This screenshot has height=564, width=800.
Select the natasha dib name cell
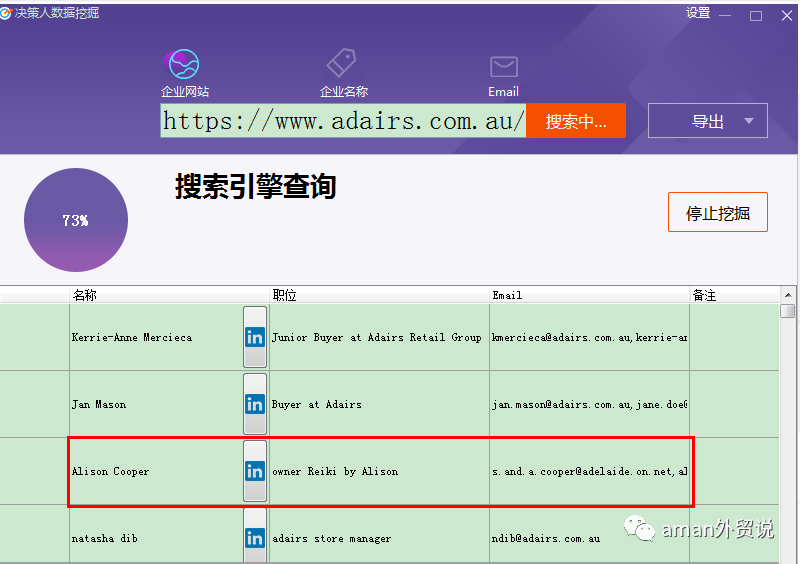(x=156, y=536)
